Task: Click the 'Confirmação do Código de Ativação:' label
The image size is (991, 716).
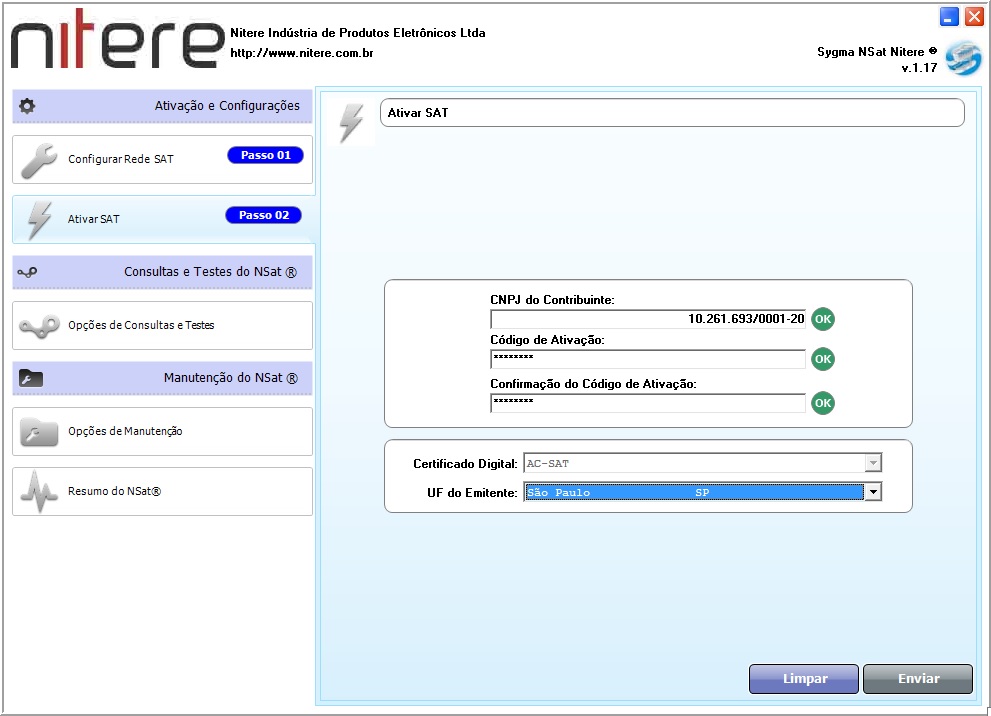Action: [x=593, y=384]
